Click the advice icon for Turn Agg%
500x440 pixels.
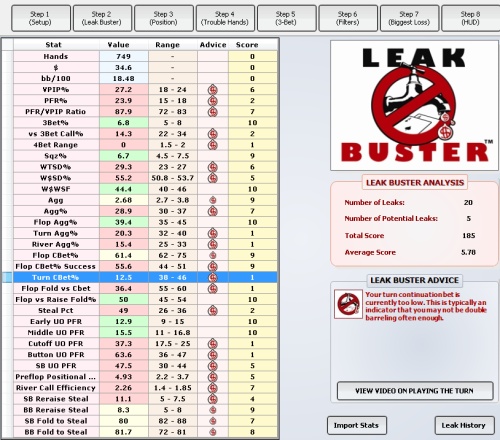(x=213, y=233)
